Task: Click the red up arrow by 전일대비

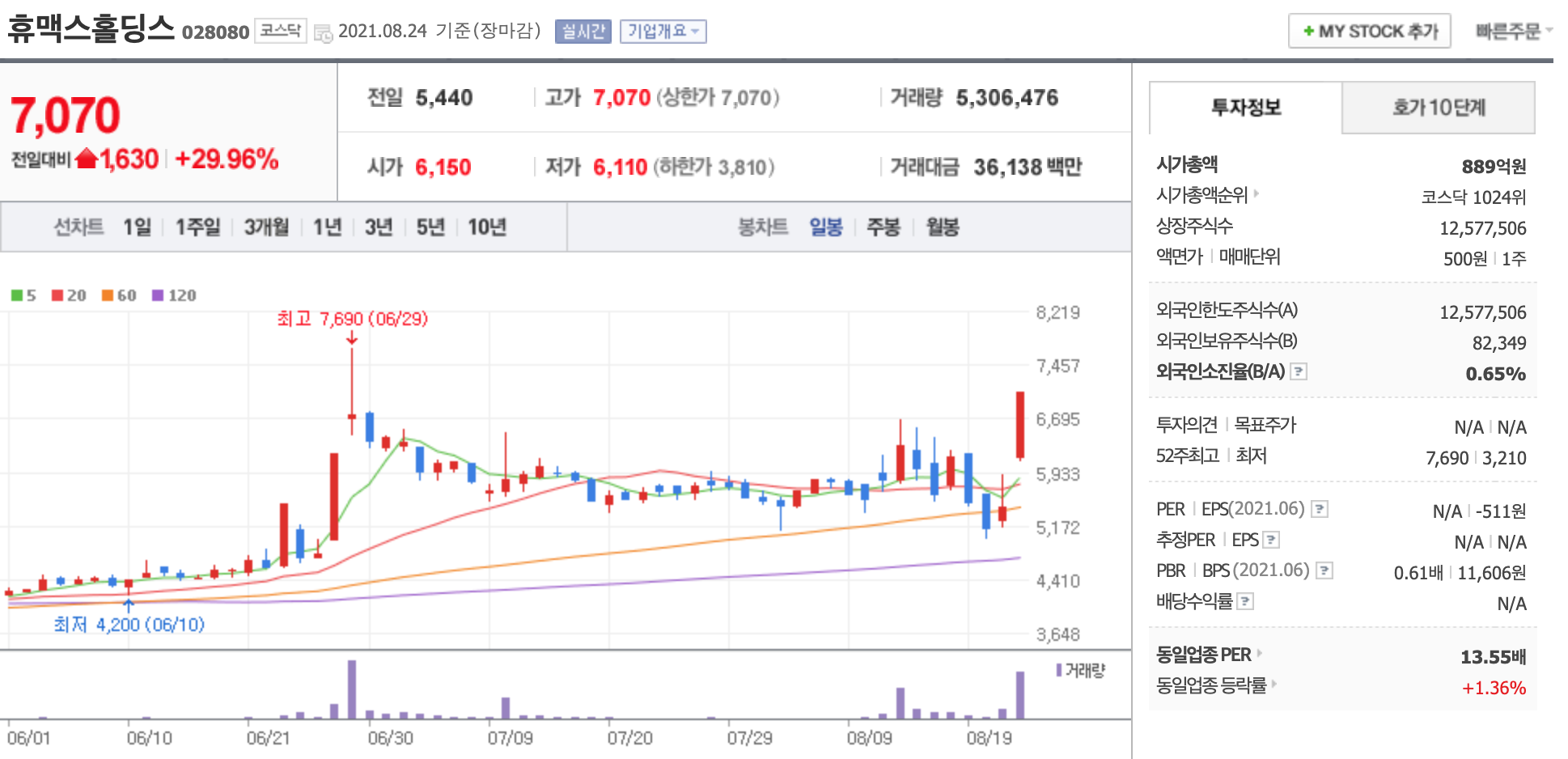Action: (x=87, y=159)
